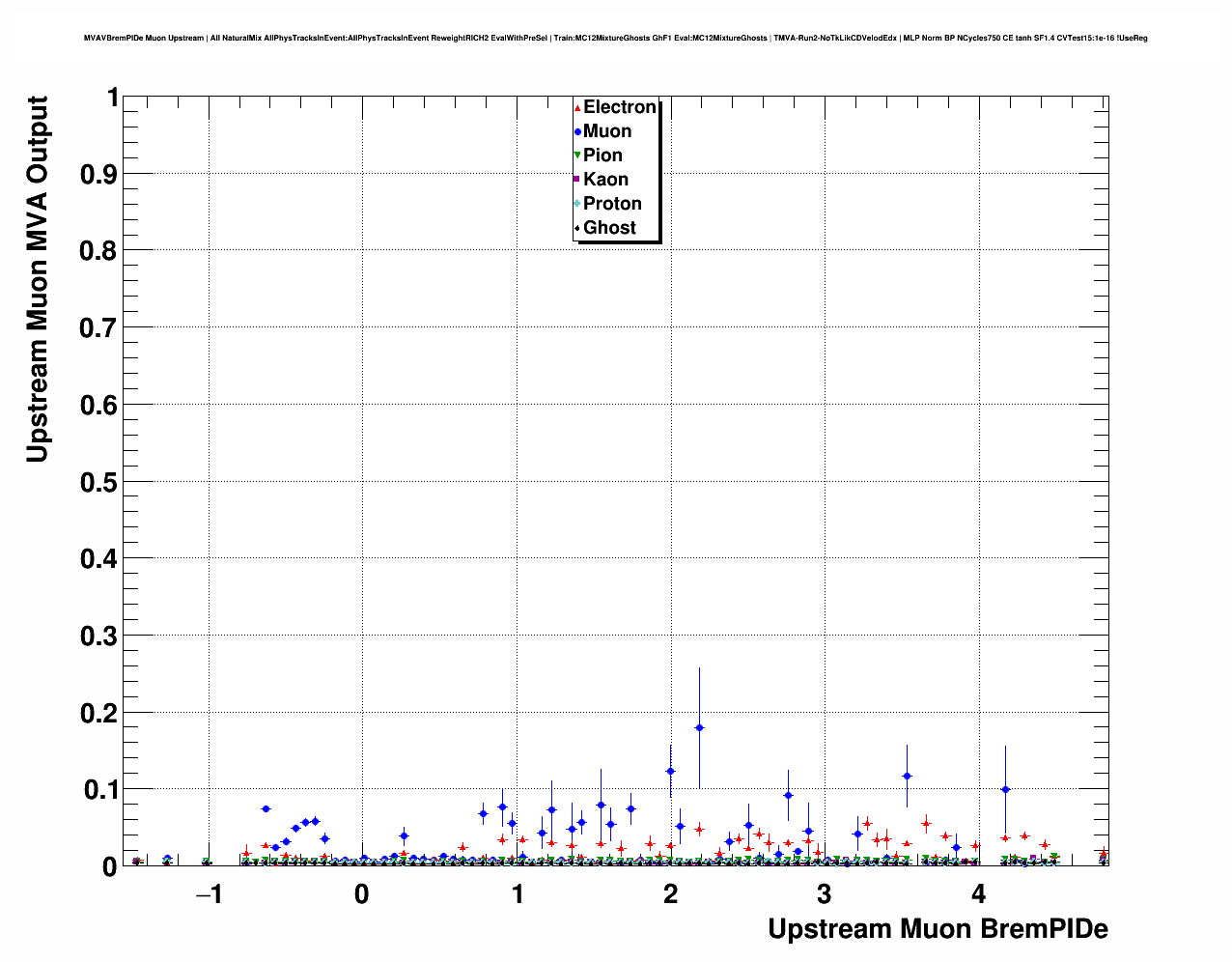Image resolution: width=1232 pixels, height=962 pixels.
Task: Click the x-axis tick label −1
Action: 209,894
